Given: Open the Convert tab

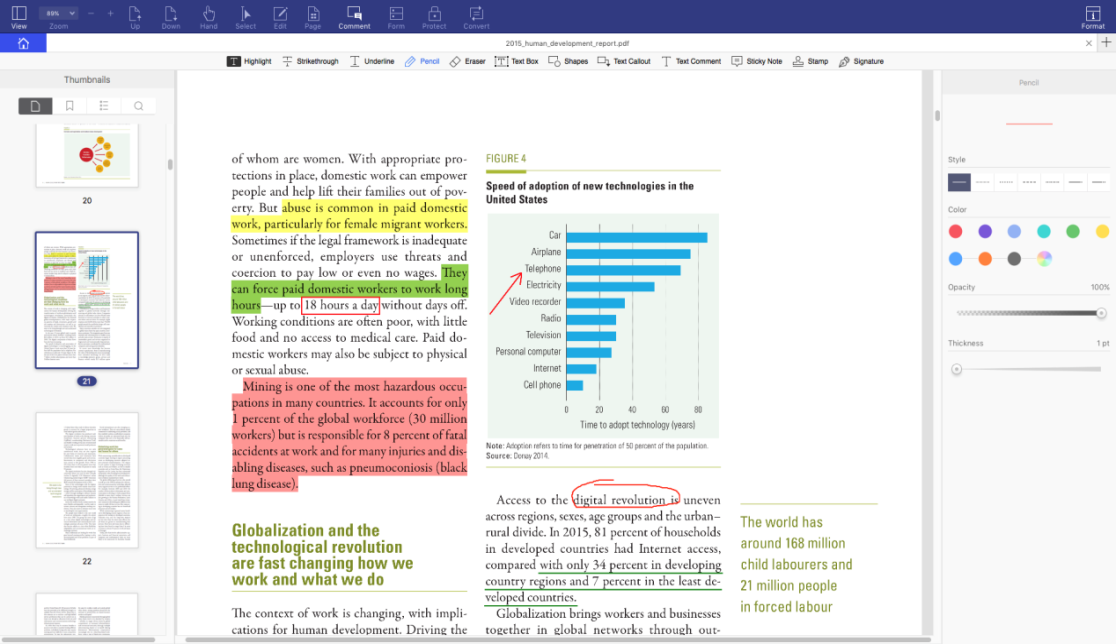Looking at the screenshot, I should 476,17.
